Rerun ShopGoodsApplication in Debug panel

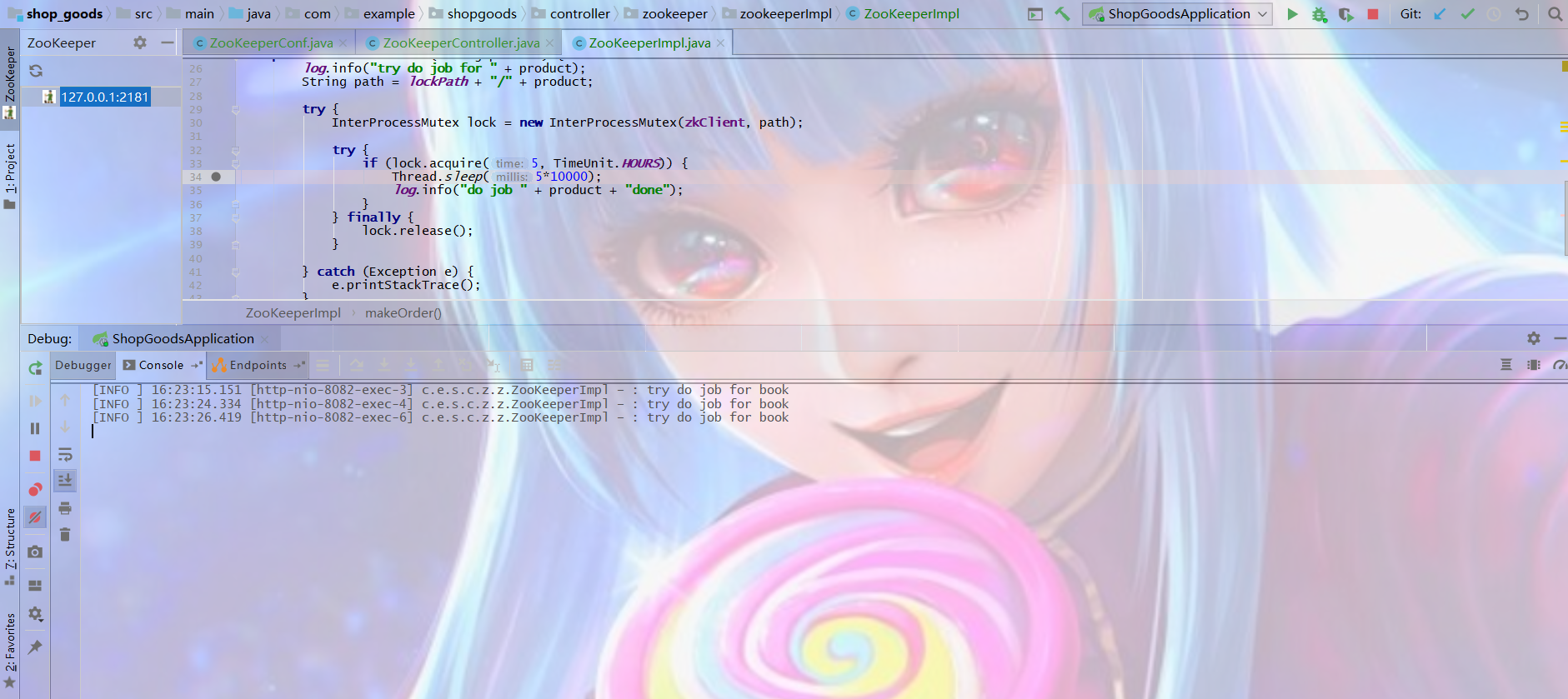coord(35,368)
